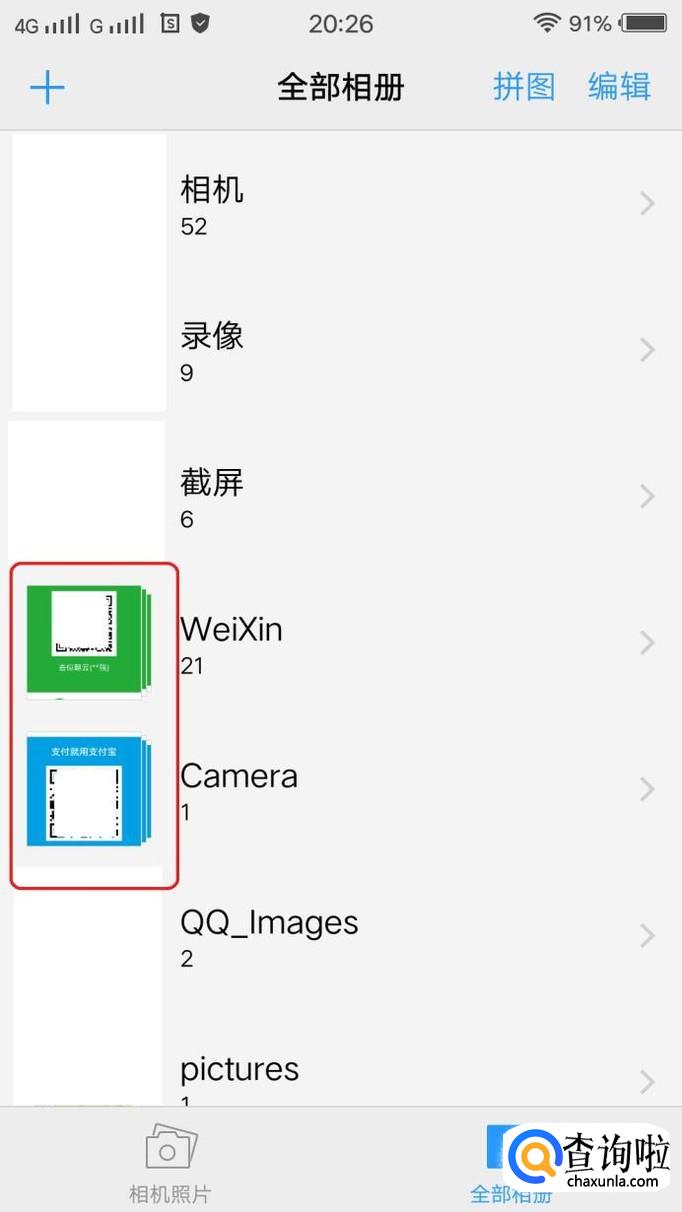This screenshot has height=1212, width=682.
Task: Expand the 截屏 album chevron
Action: 647,496
